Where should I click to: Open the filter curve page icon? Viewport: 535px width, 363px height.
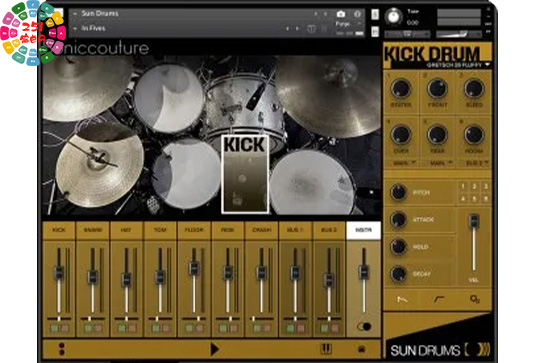439,300
